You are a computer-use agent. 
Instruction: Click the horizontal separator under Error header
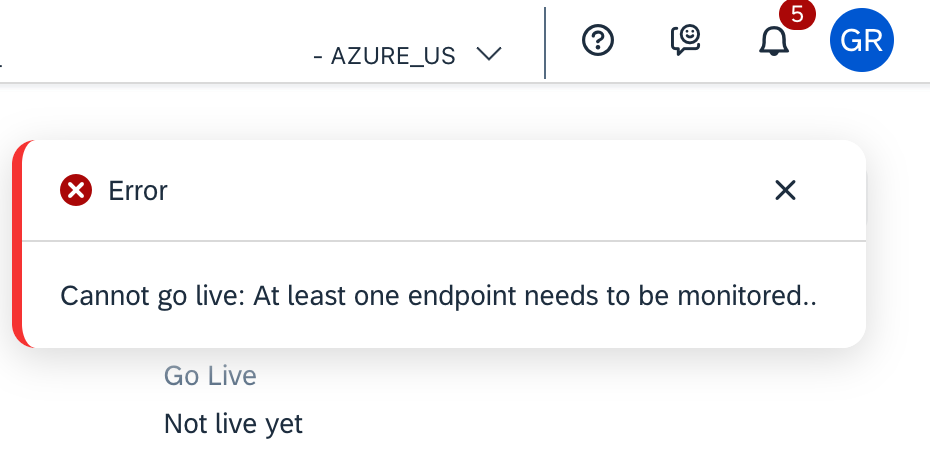point(444,241)
